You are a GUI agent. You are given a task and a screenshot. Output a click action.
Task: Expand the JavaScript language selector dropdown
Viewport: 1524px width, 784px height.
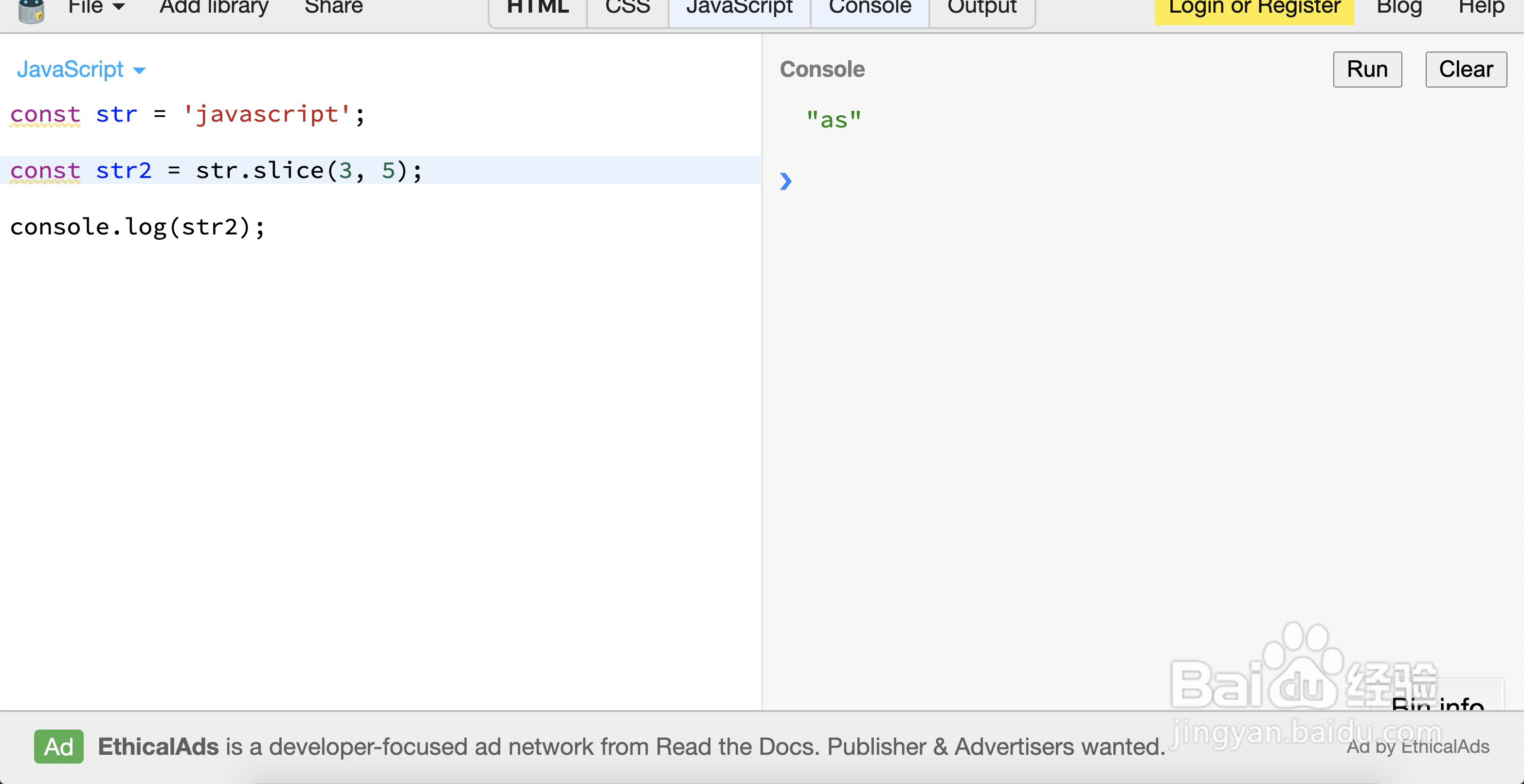point(80,70)
